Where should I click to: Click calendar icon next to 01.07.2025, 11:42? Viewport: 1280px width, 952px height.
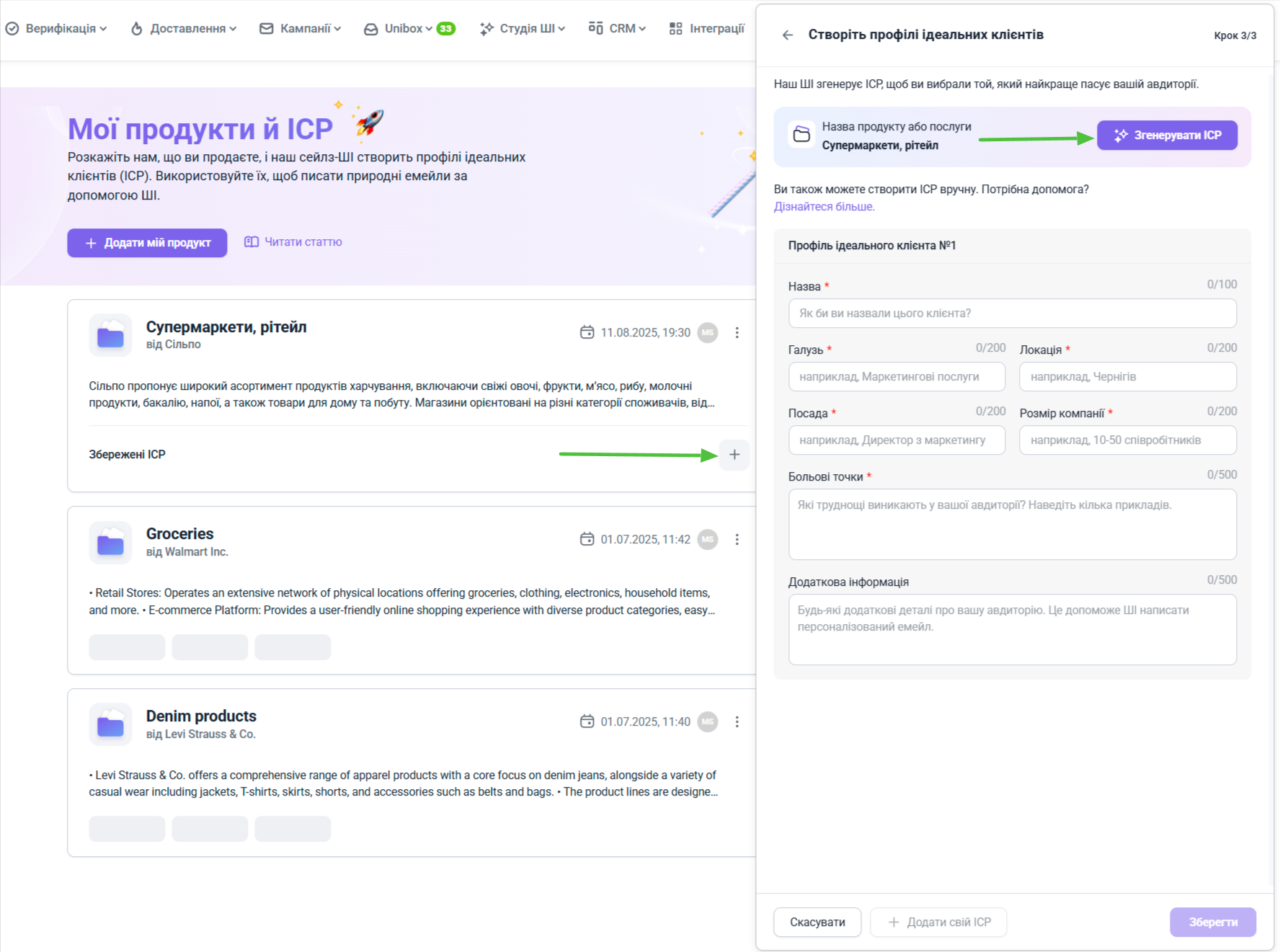587,539
